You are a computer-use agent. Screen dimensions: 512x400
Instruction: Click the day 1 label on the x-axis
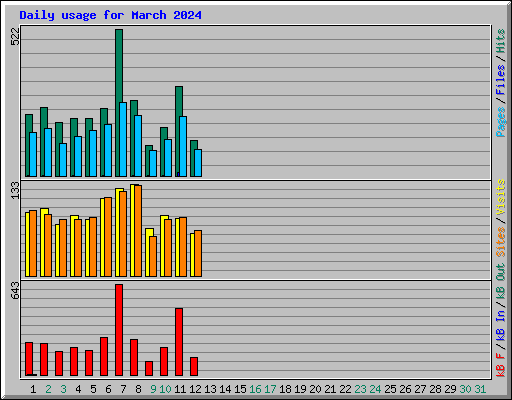pos(33,389)
